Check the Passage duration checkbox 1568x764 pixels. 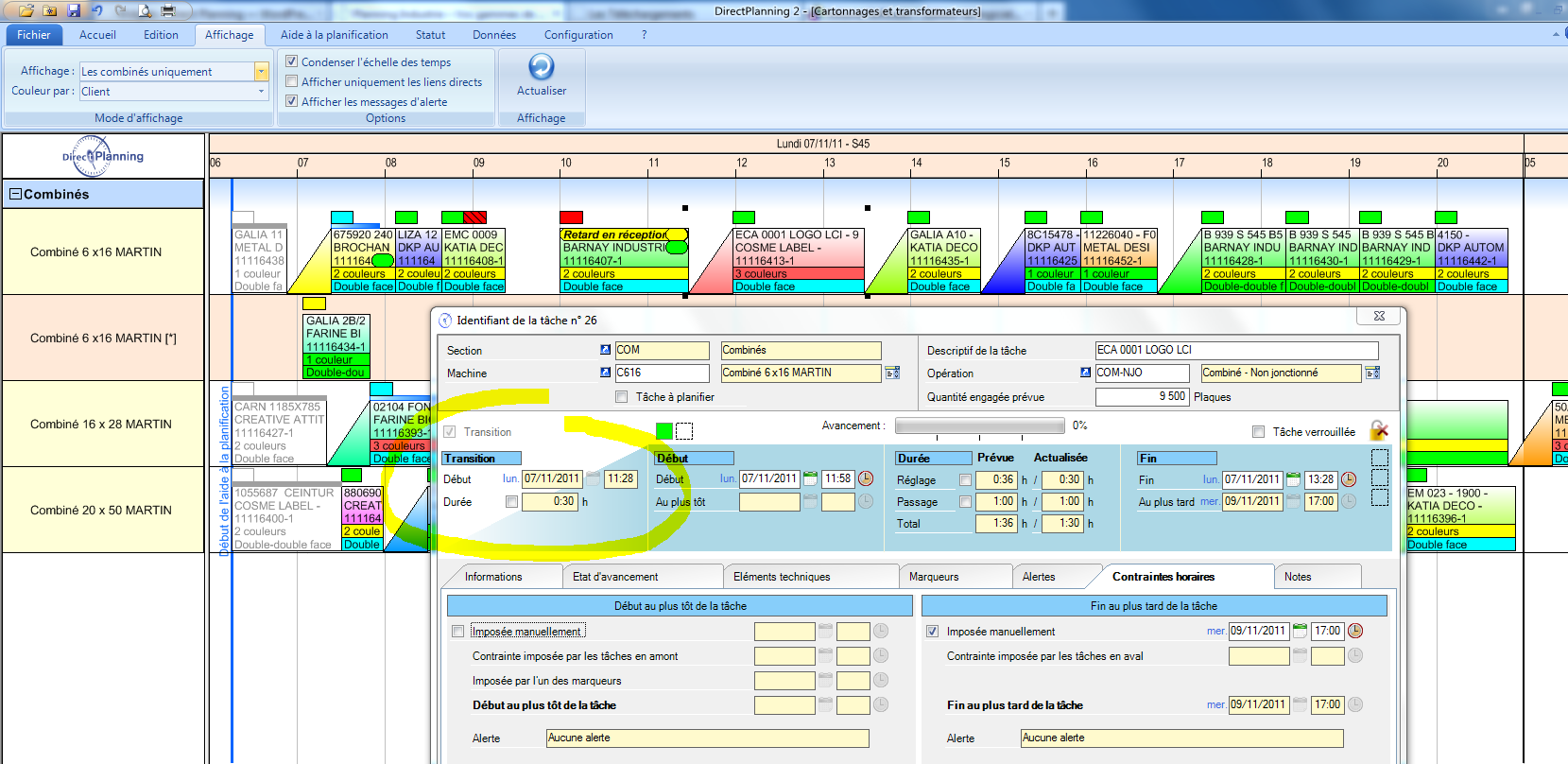coord(965,502)
